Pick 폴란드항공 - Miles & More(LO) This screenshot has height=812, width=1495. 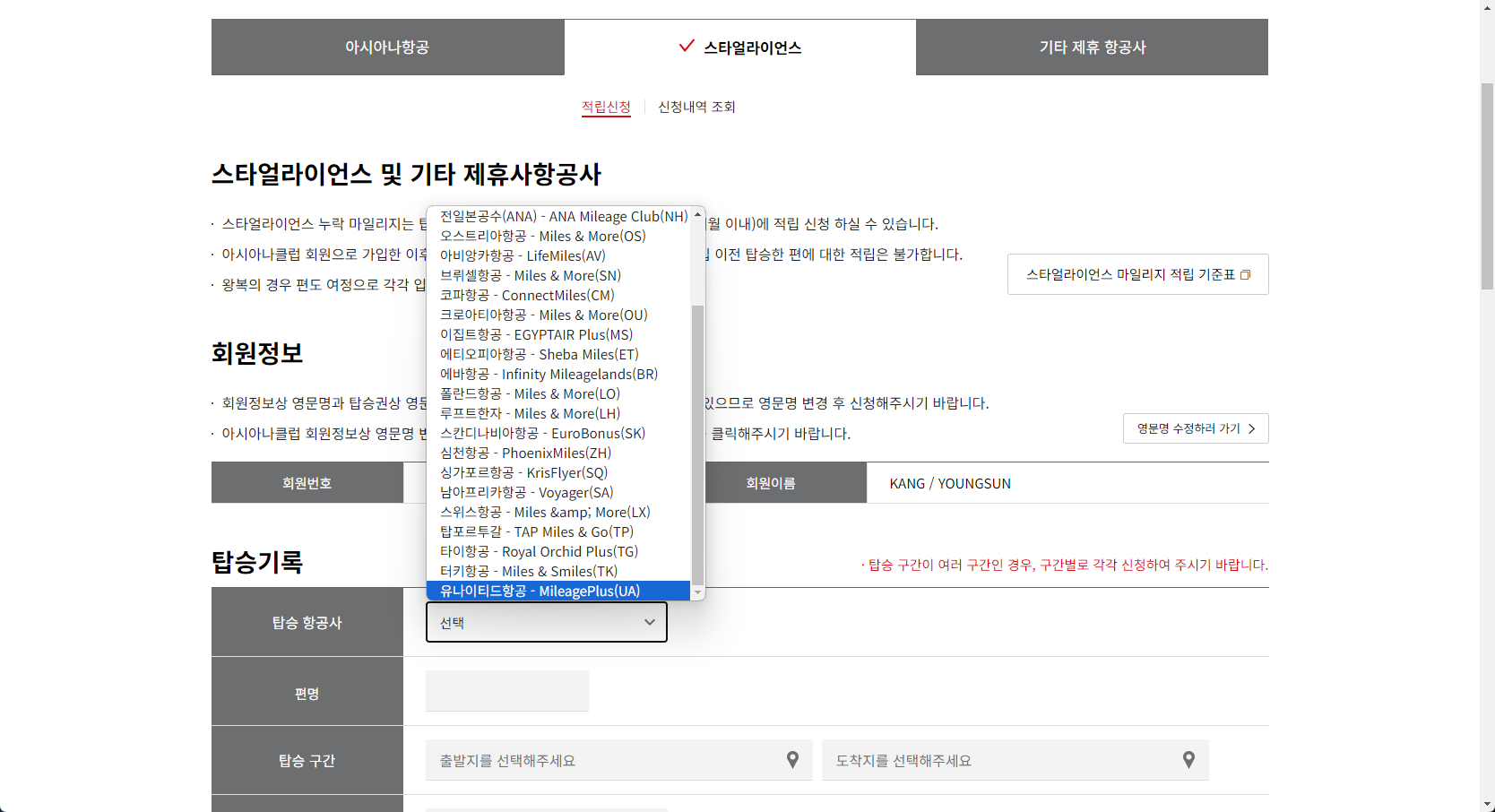tap(558, 393)
